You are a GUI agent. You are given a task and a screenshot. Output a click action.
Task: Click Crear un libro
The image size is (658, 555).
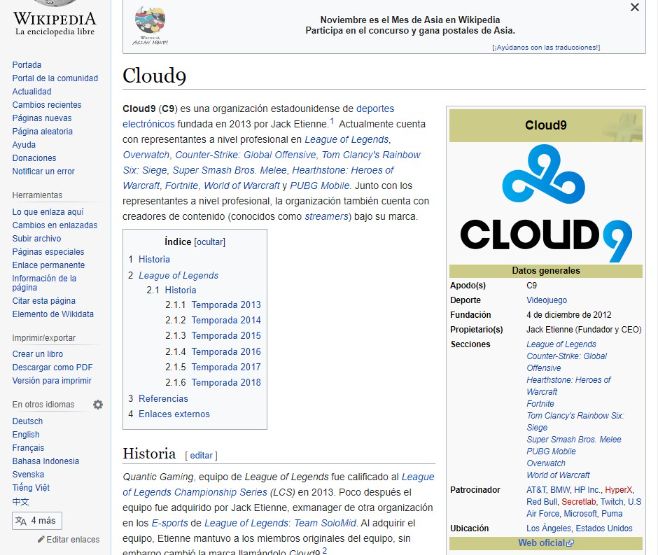pyautogui.click(x=38, y=354)
